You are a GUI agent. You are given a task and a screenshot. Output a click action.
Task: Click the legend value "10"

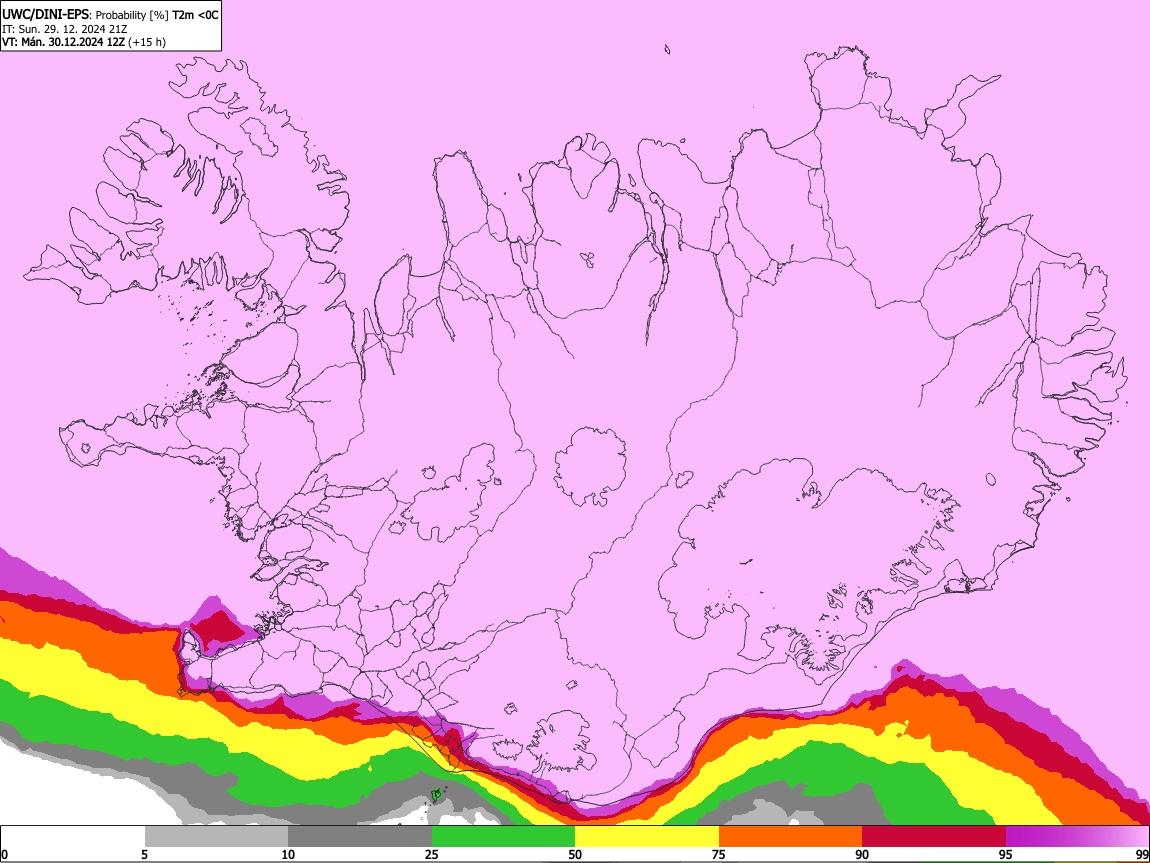point(288,855)
